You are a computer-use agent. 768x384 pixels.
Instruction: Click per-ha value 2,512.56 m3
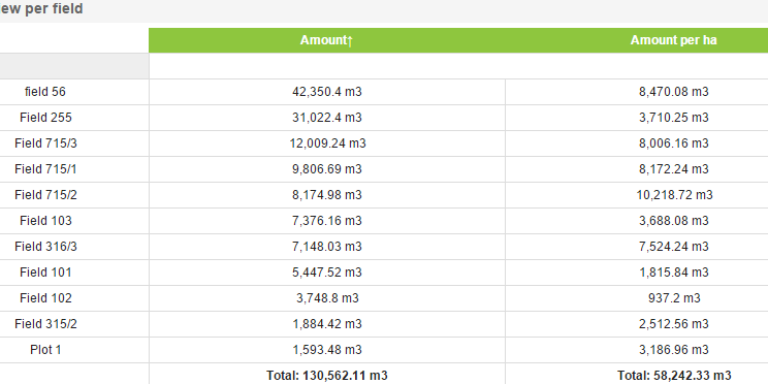coord(674,324)
